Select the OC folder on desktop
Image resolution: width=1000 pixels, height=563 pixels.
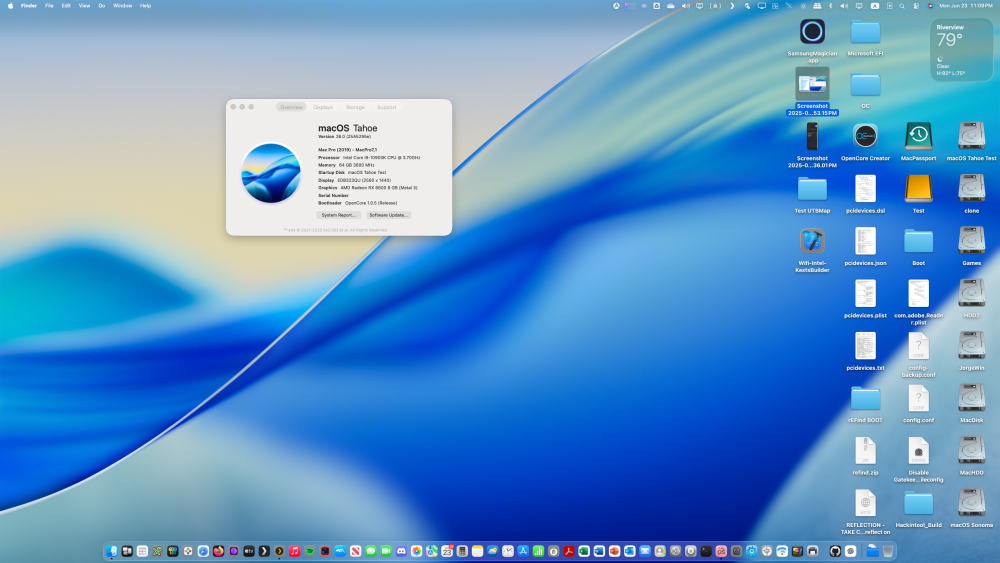point(865,84)
